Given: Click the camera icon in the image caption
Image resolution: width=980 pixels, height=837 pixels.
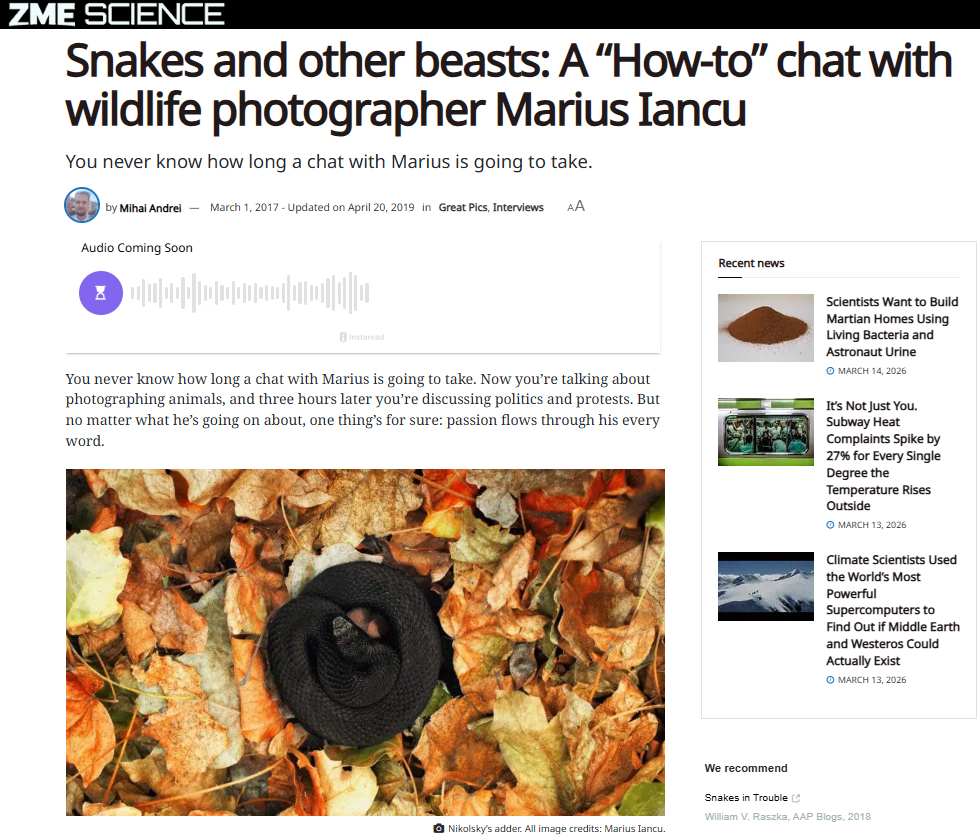Looking at the screenshot, I should click(x=439, y=828).
